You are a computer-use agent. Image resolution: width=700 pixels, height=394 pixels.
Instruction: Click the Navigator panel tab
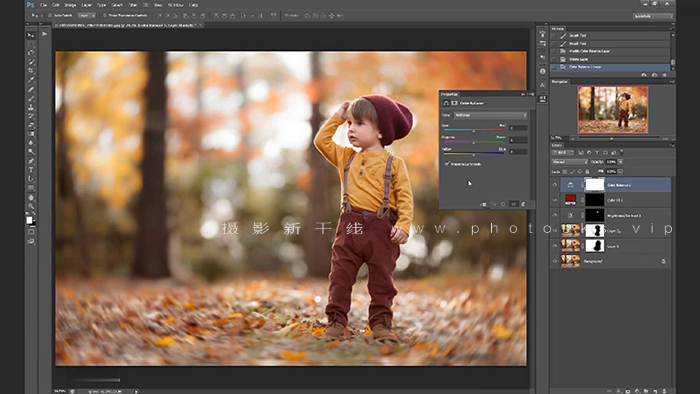[x=560, y=82]
